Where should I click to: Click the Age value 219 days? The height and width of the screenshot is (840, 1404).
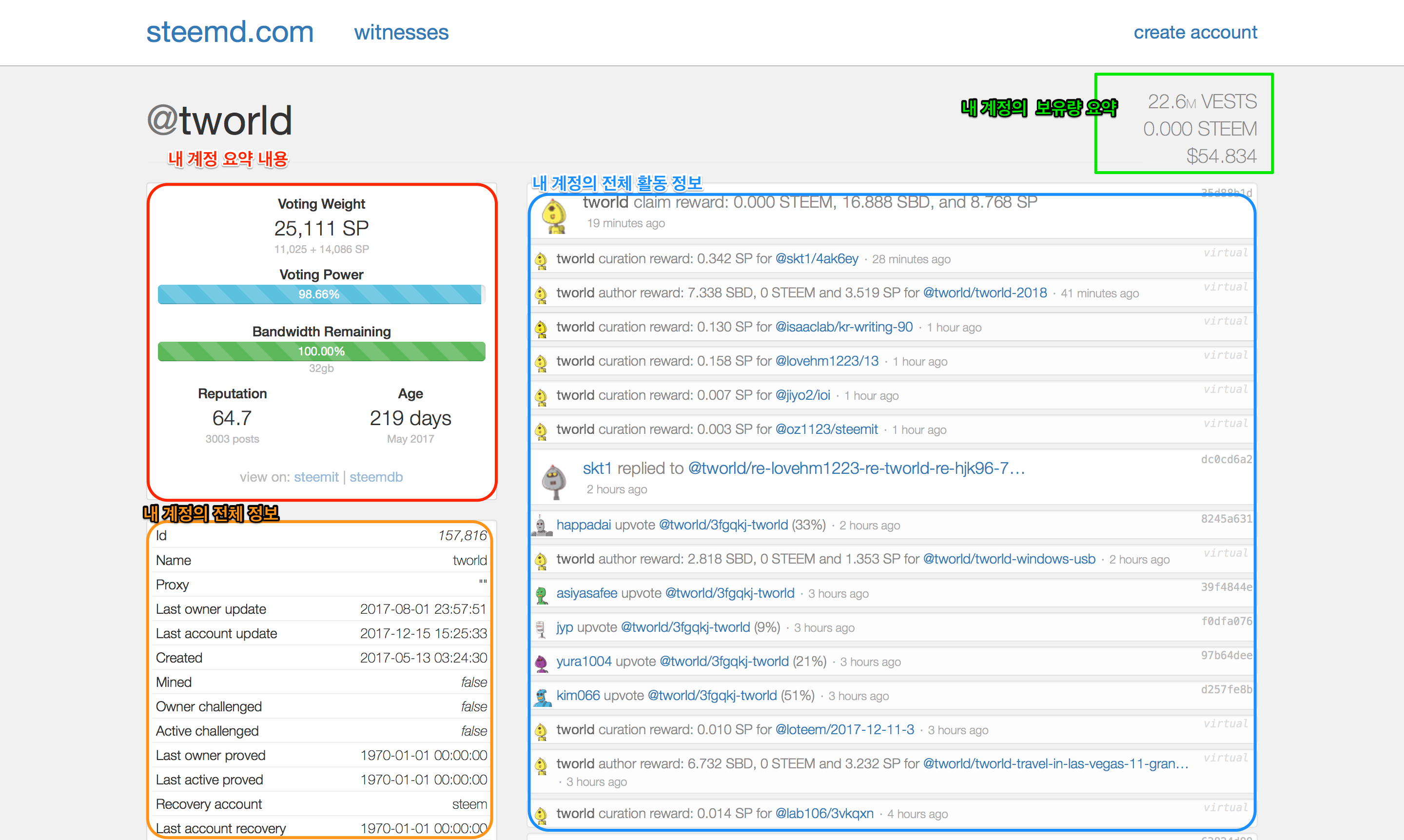pyautogui.click(x=410, y=418)
